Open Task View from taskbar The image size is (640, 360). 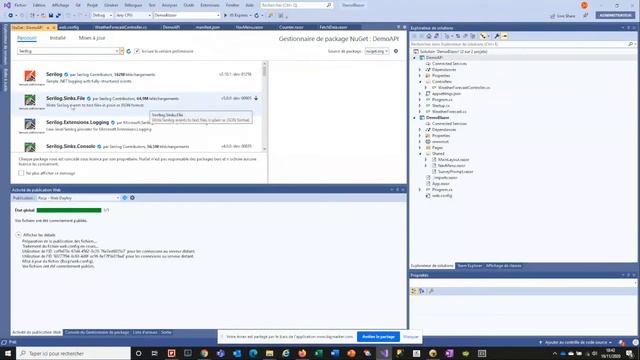[155, 353]
